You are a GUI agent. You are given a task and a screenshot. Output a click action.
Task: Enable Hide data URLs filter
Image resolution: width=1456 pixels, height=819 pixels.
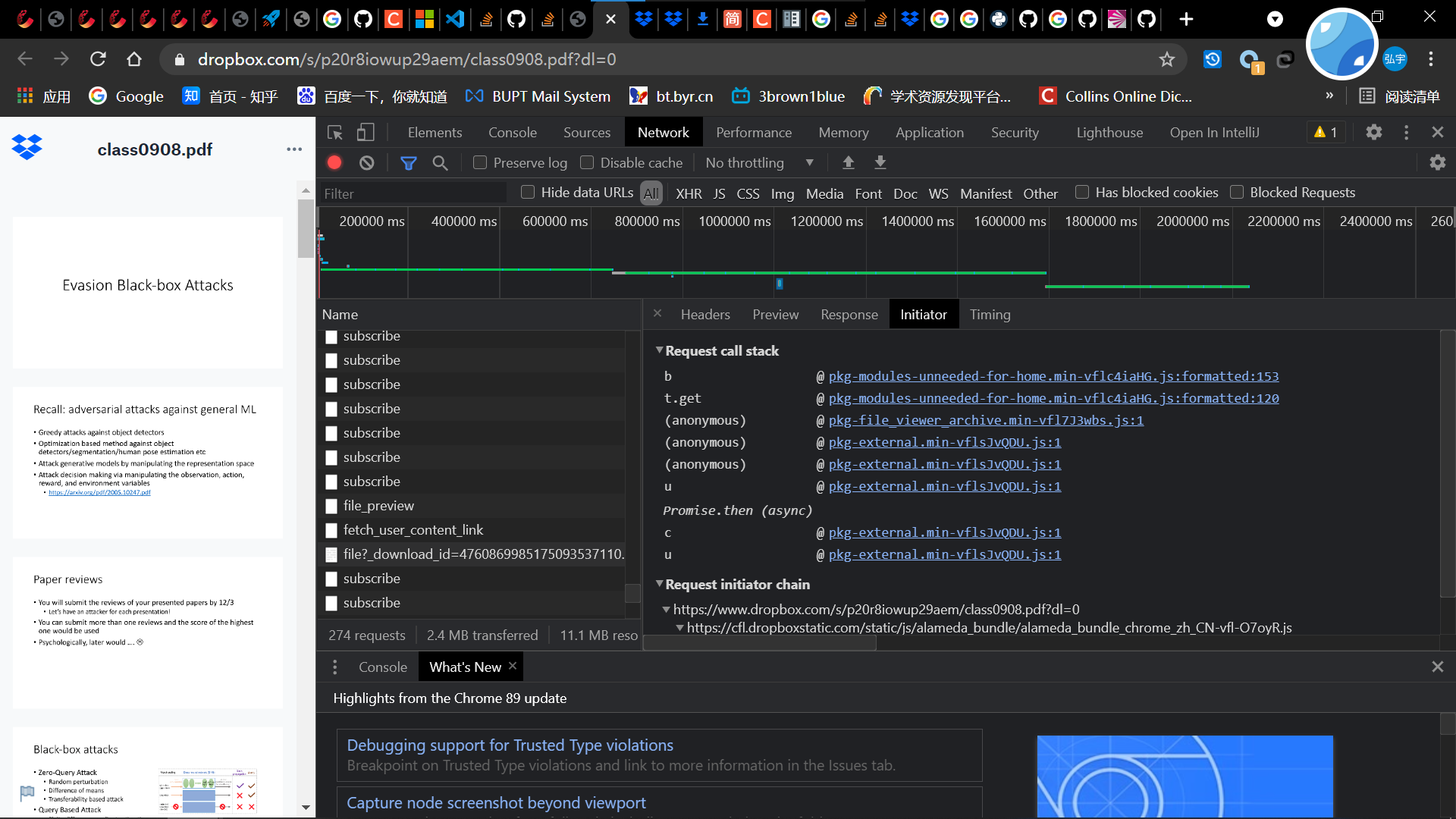[x=528, y=192]
